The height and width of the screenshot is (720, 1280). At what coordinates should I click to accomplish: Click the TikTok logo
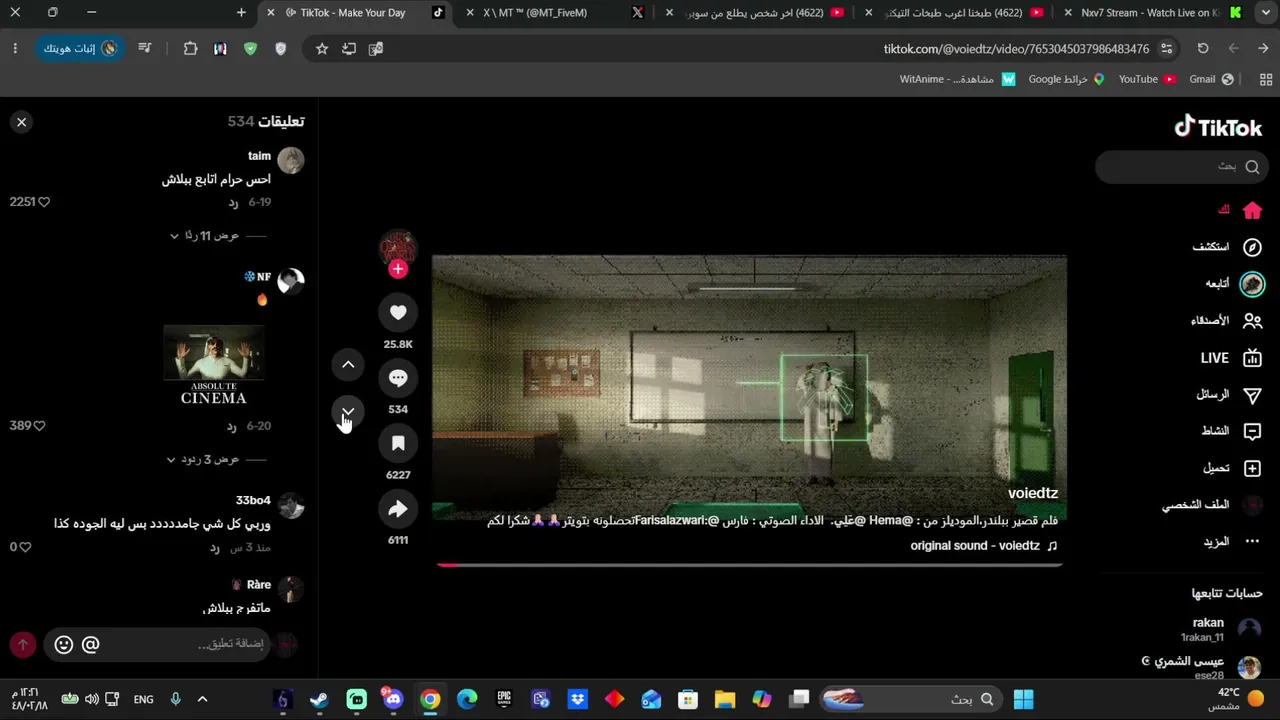(x=1218, y=127)
